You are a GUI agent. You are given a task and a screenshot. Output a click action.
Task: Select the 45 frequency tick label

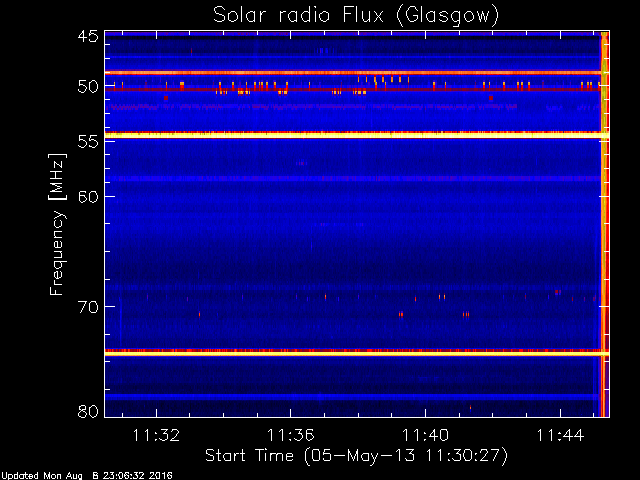pyautogui.click(x=88, y=36)
